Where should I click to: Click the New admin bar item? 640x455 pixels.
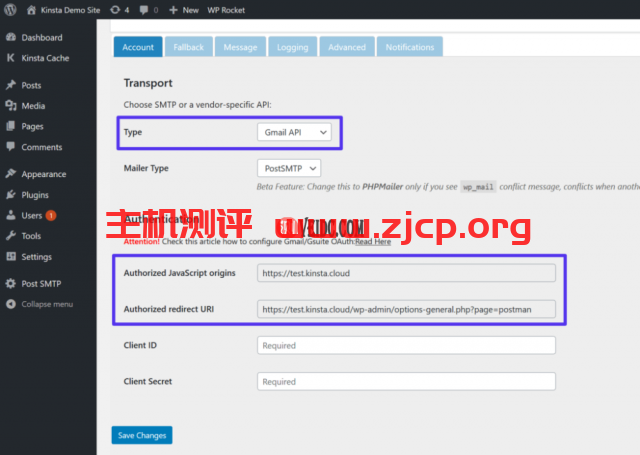click(x=191, y=10)
